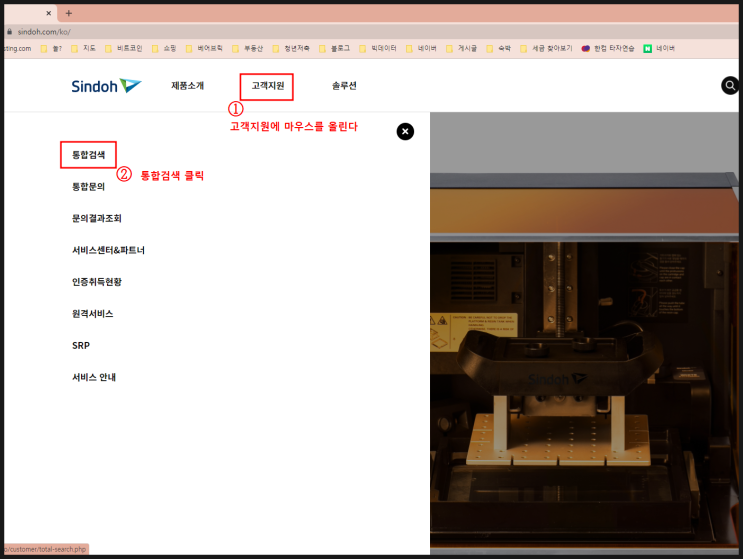Open the search magnifier icon
This screenshot has height=559, width=743.
click(x=730, y=85)
